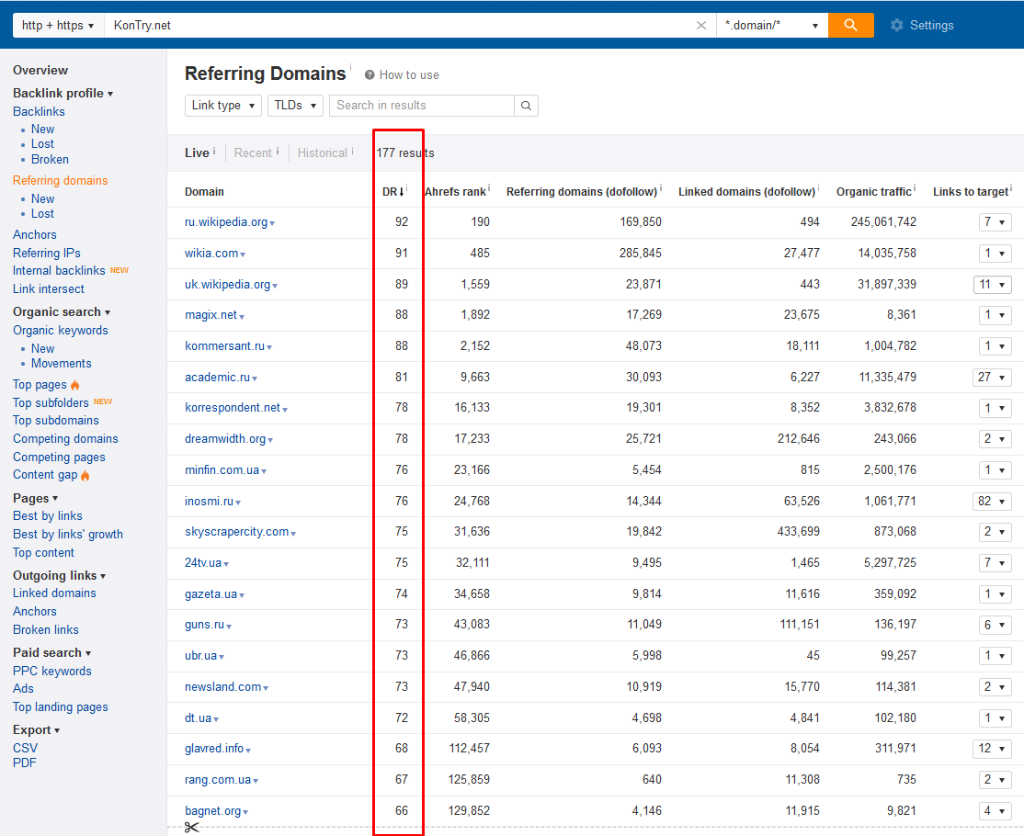
Task: Clear the KonTry.net URL with X icon
Action: (x=701, y=26)
